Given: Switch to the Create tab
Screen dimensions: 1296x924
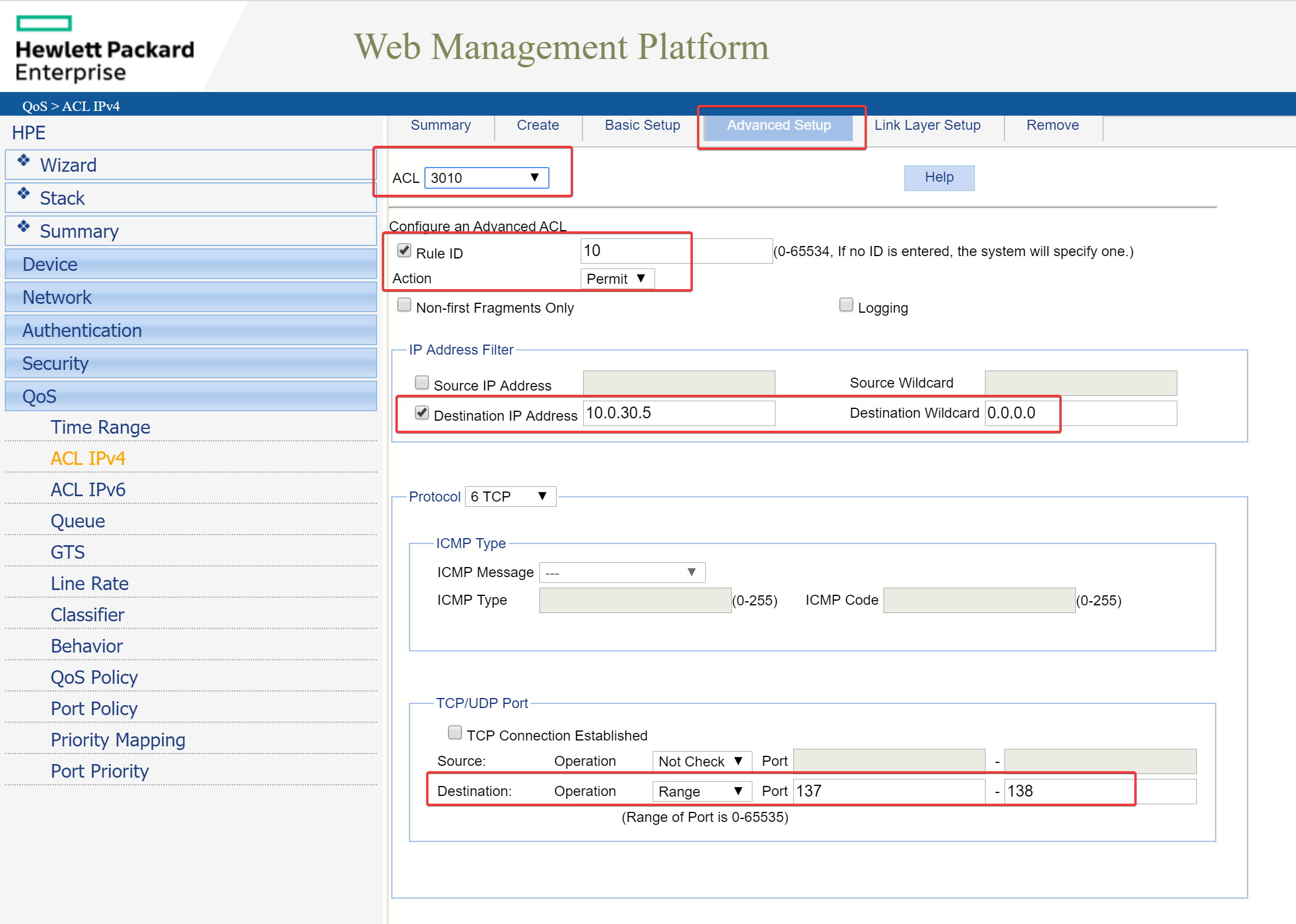Looking at the screenshot, I should 538,125.
